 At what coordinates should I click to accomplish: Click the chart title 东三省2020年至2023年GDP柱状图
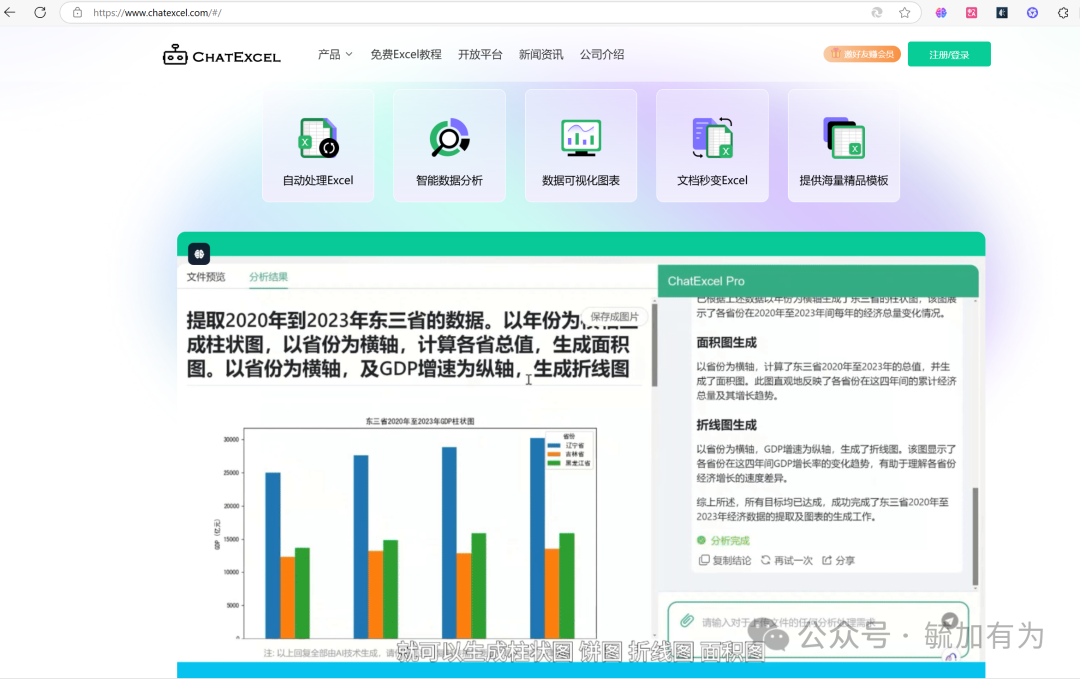click(419, 421)
